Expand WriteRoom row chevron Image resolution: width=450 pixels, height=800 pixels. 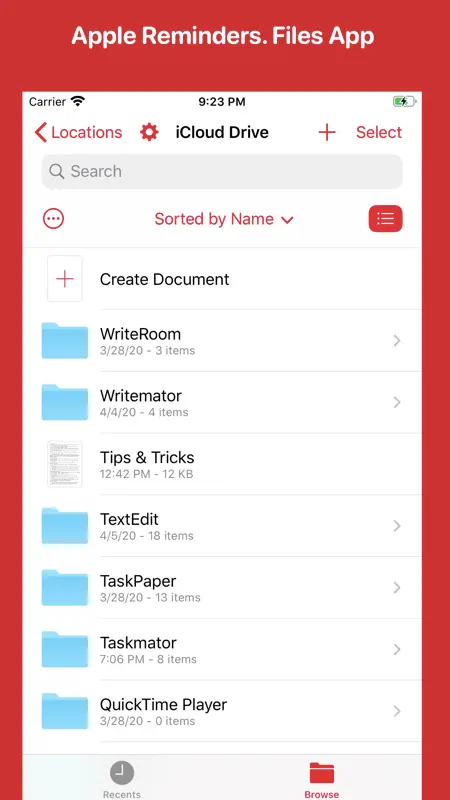[397, 341]
